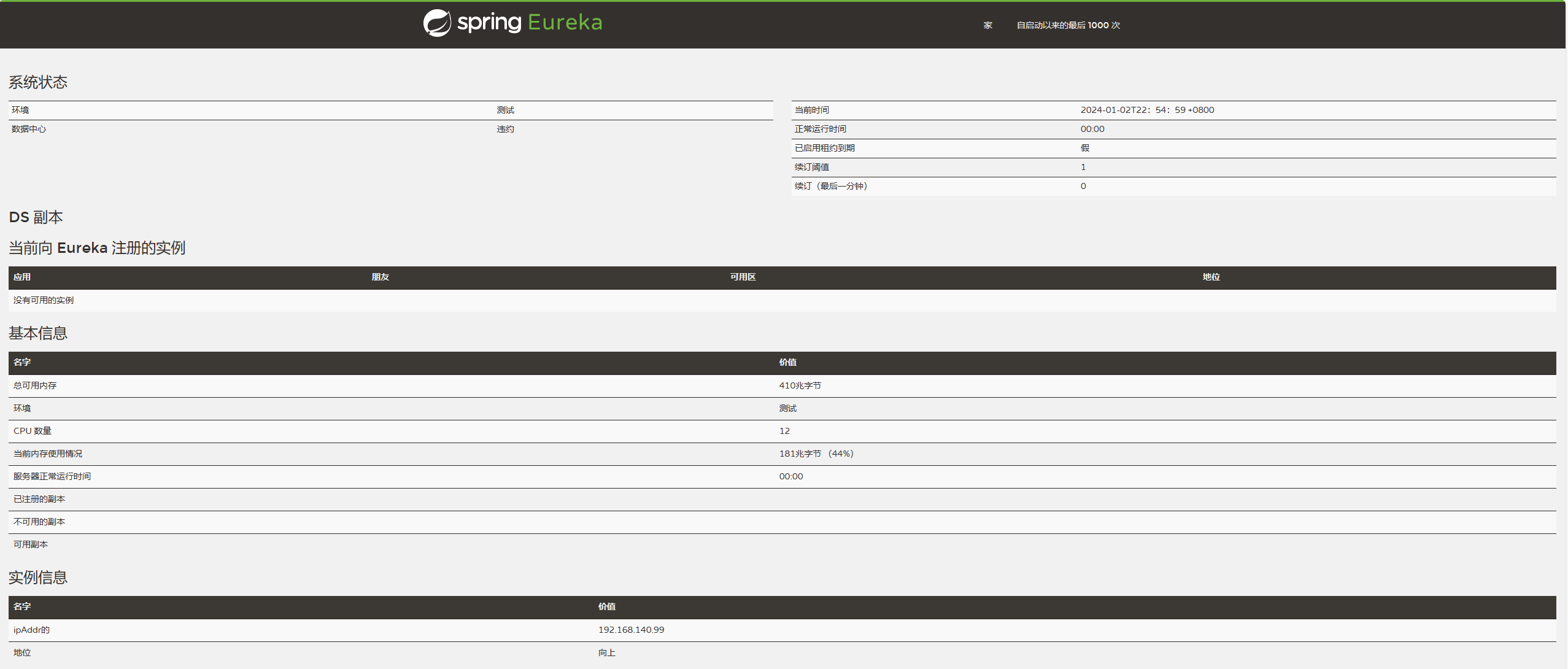Click the ipAddr的 row label
The height and width of the screenshot is (669, 1568).
click(x=31, y=630)
